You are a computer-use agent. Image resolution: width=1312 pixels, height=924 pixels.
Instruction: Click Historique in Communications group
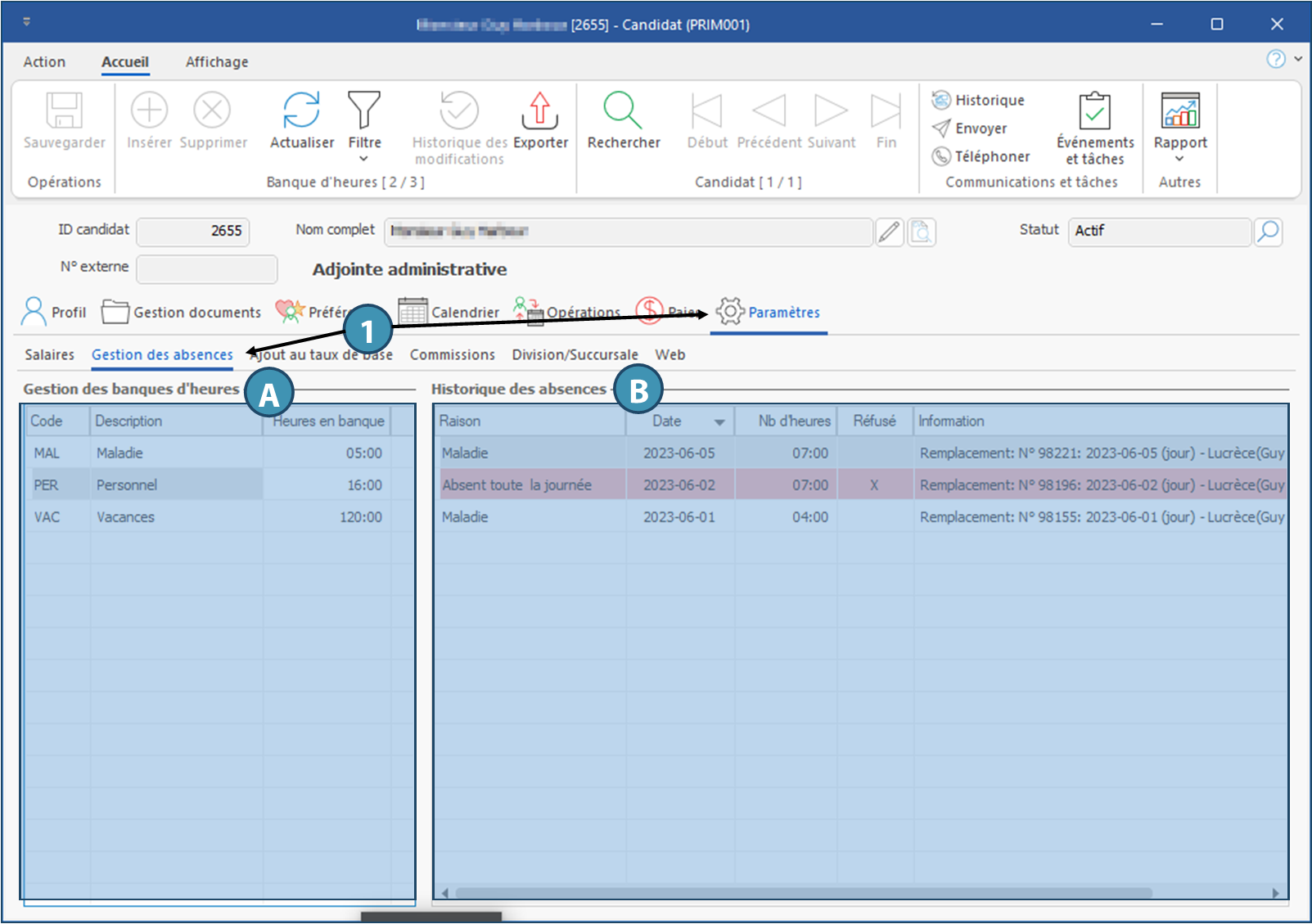click(979, 100)
